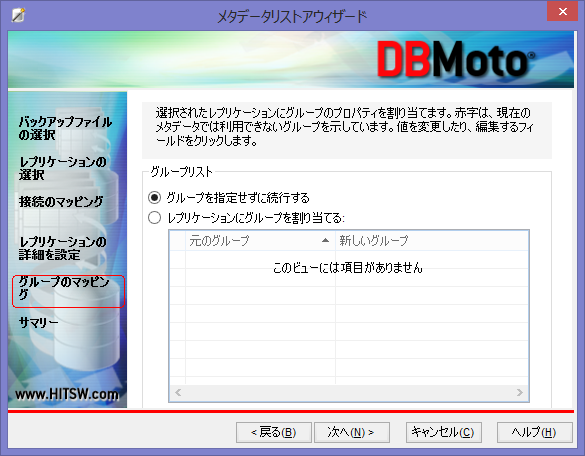Open www.HITSW.com link in sidebar
Viewport: 585px width, 456px height.
coord(67,394)
